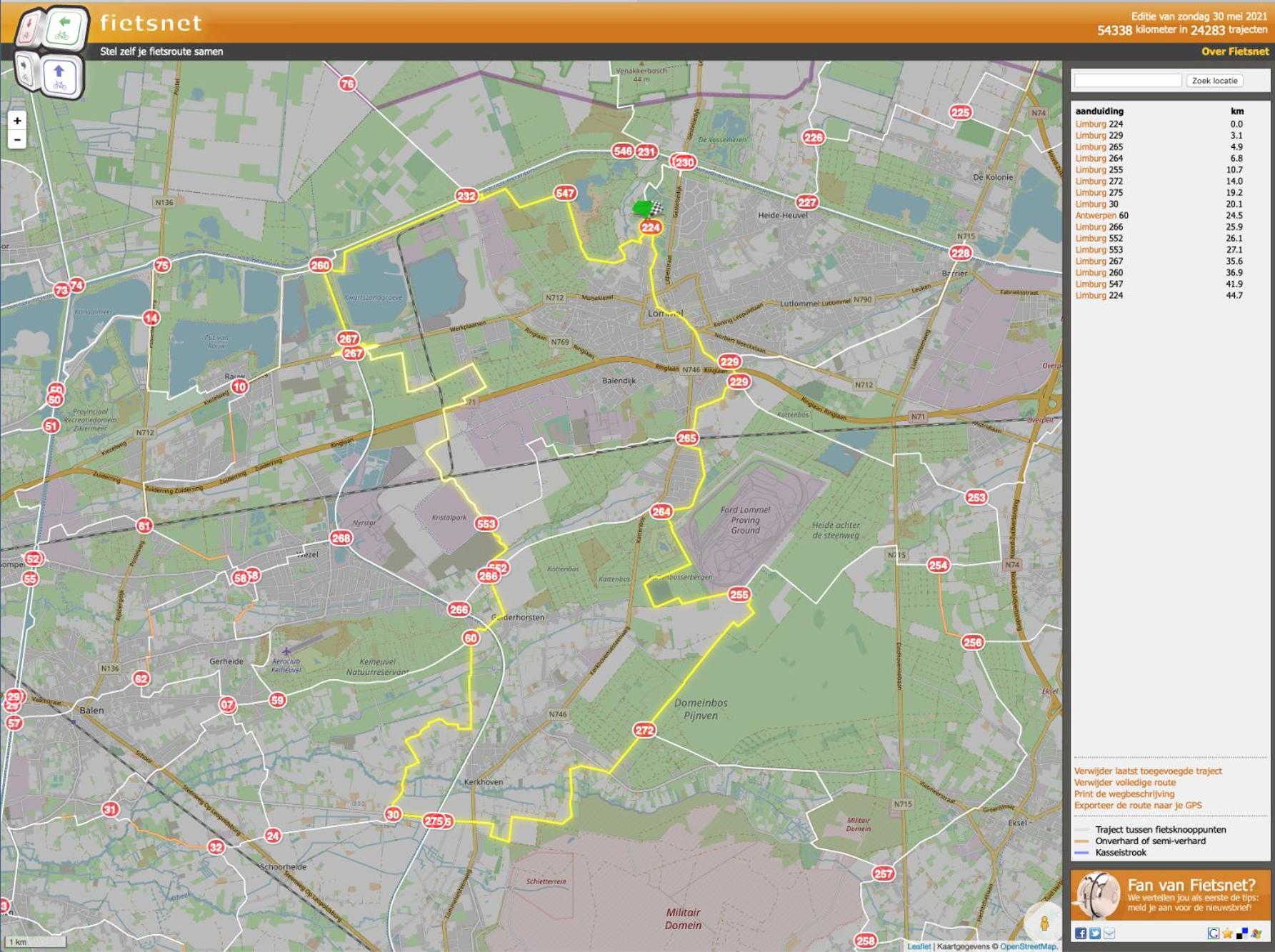Add to favorites with the star icon
This screenshot has height=952, width=1275.
point(1227,933)
